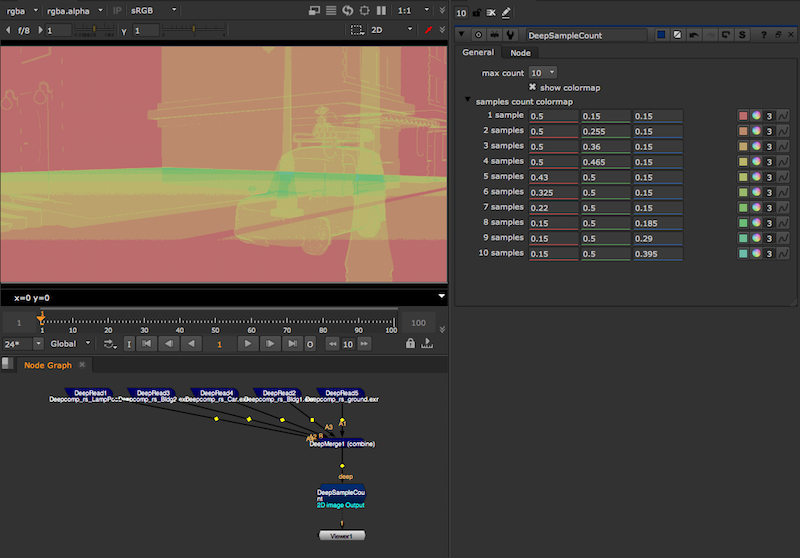Select the Node Graph tab
Image resolution: width=800 pixels, height=558 pixels.
(x=47, y=365)
